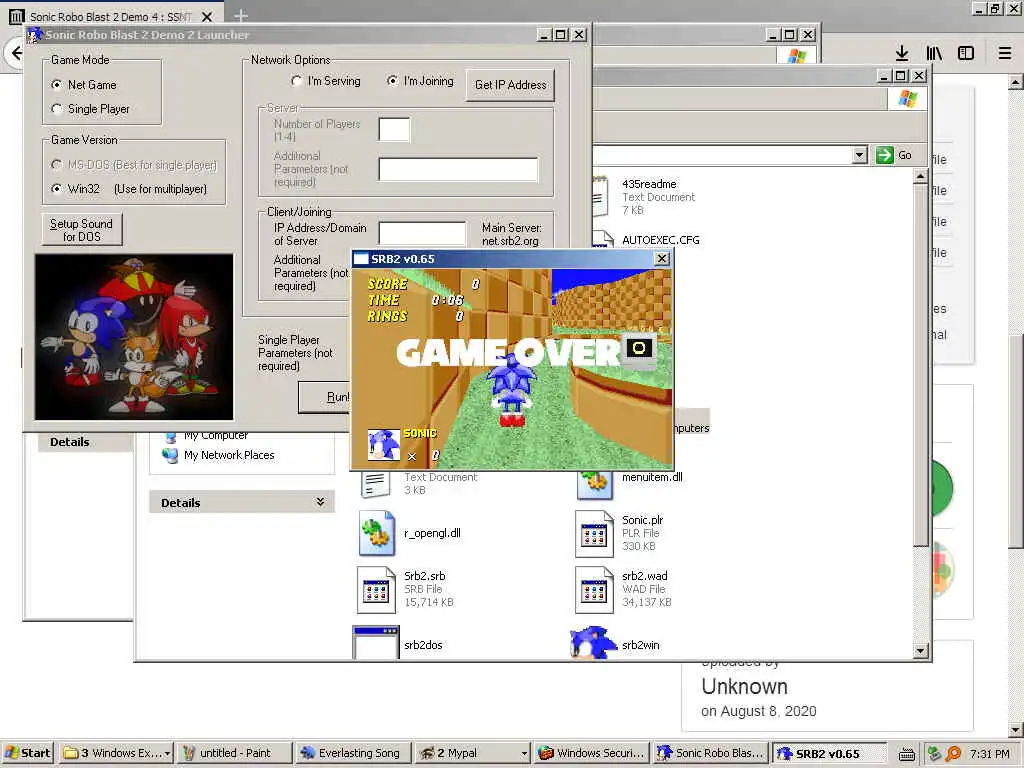Close the SRB2 v0.65 game window
Screen dimensions: 1024x768
pos(662,259)
